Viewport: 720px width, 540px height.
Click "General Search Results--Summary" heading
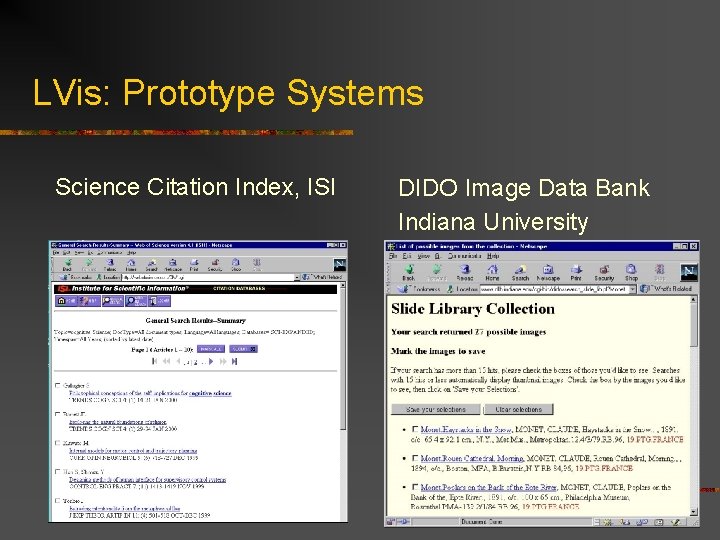(x=196, y=321)
